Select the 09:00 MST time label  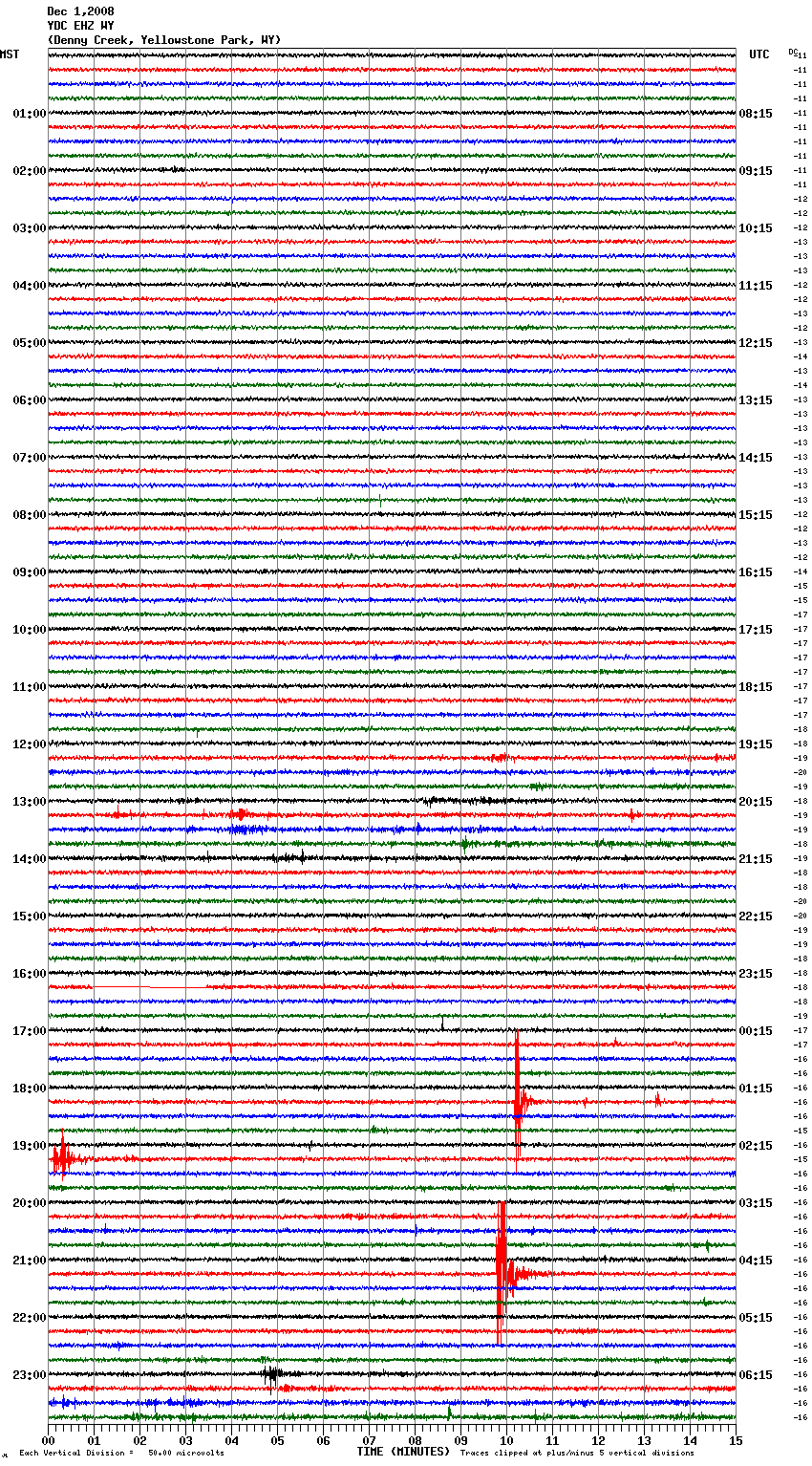[30, 572]
